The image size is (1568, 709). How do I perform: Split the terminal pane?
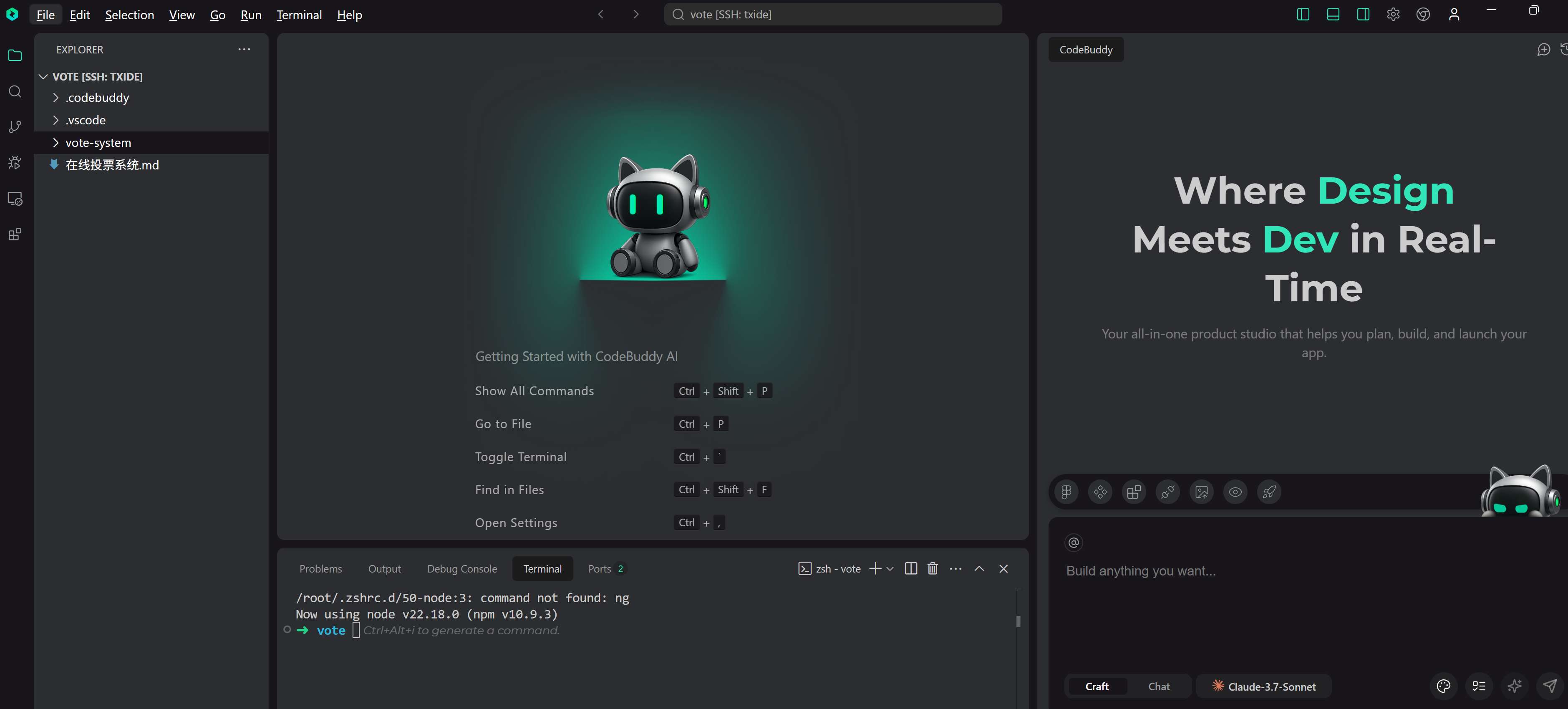910,568
